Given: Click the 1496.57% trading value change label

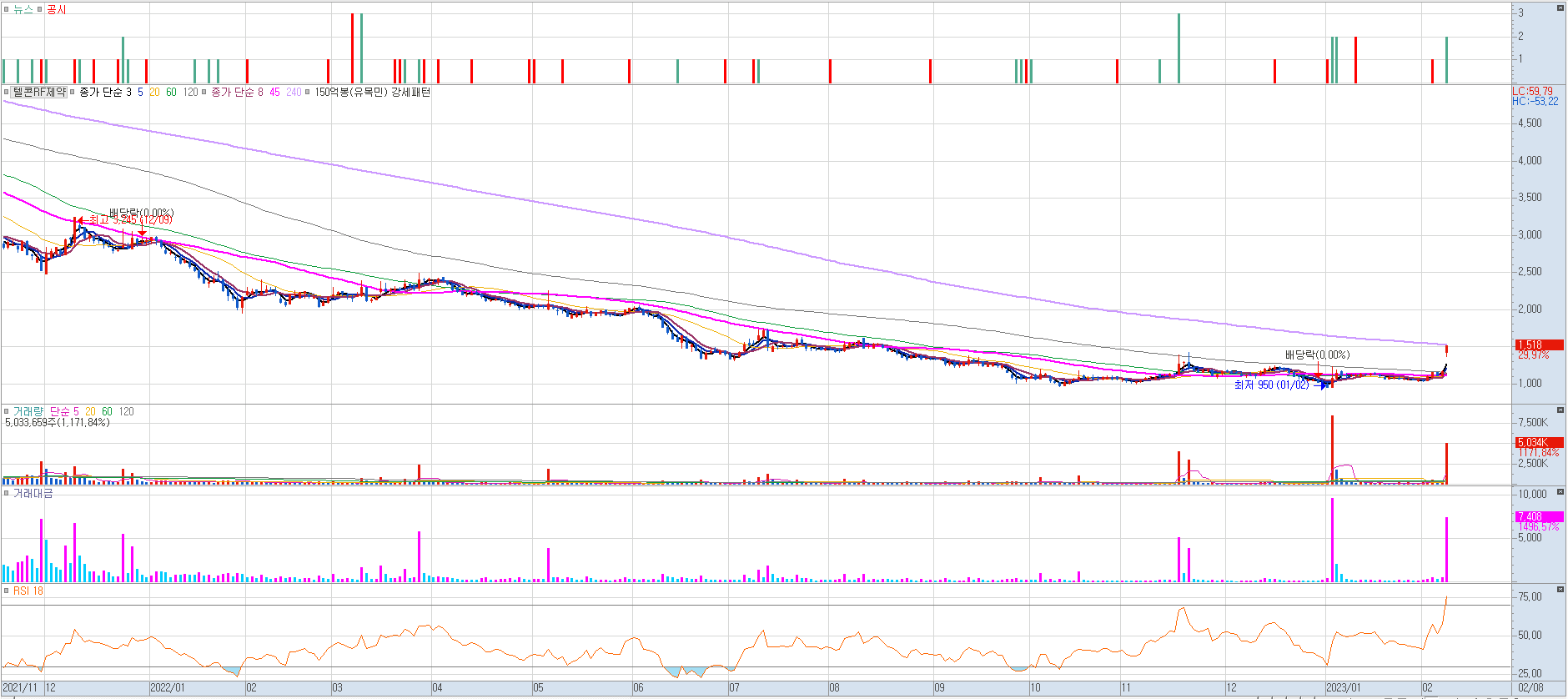Looking at the screenshot, I should (x=1538, y=526).
